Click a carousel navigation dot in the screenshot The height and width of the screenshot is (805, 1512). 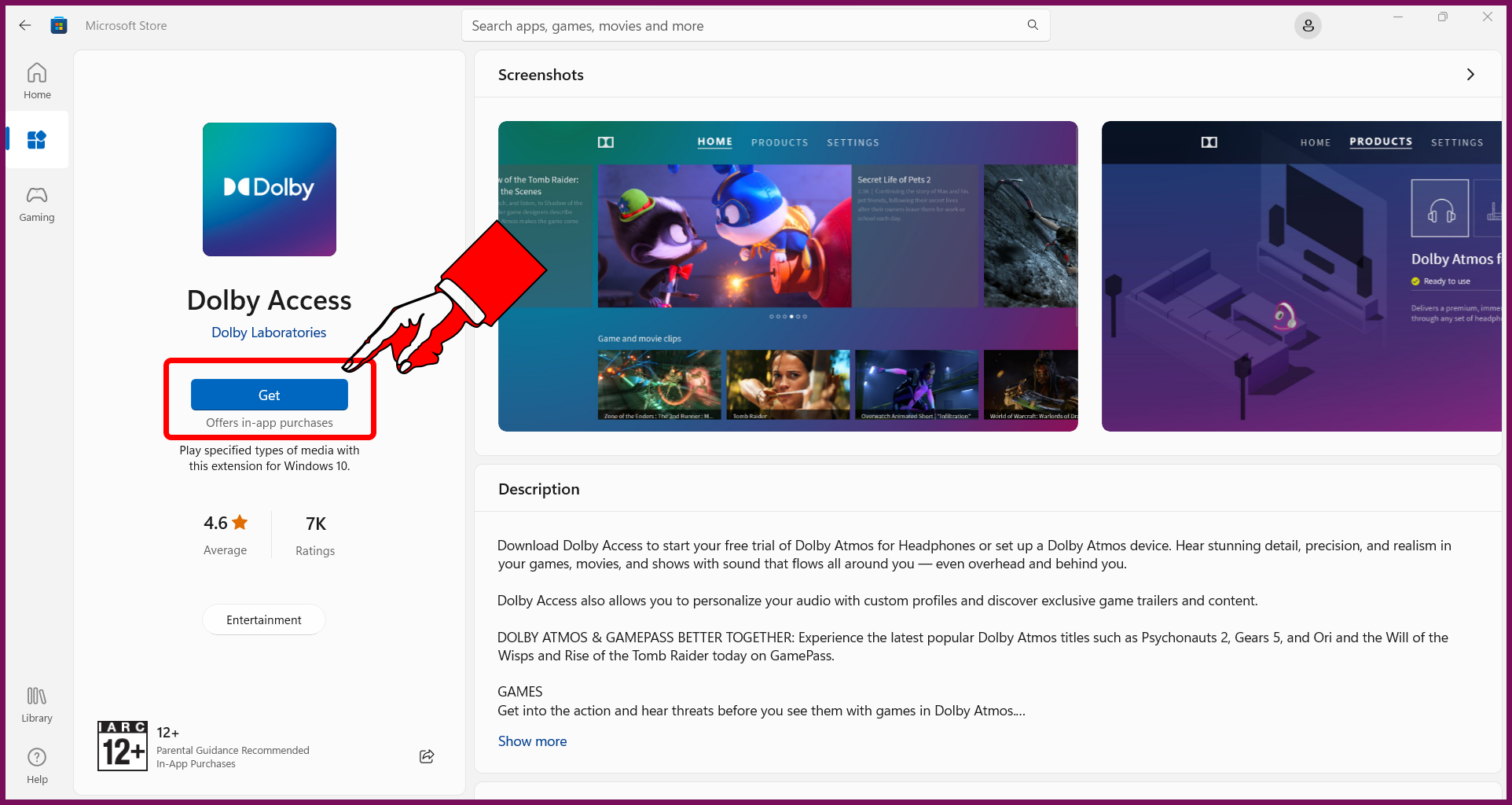791,317
